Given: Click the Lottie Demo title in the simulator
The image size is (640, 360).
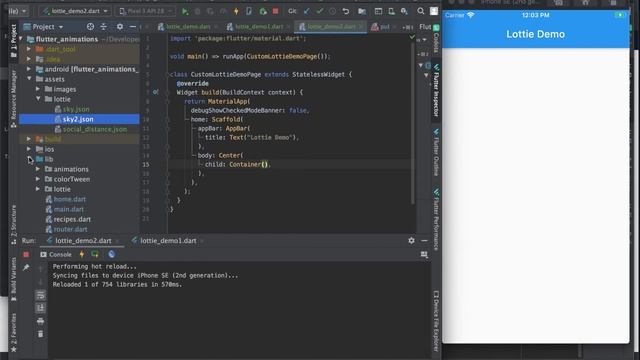Looking at the screenshot, I should coord(536,34).
